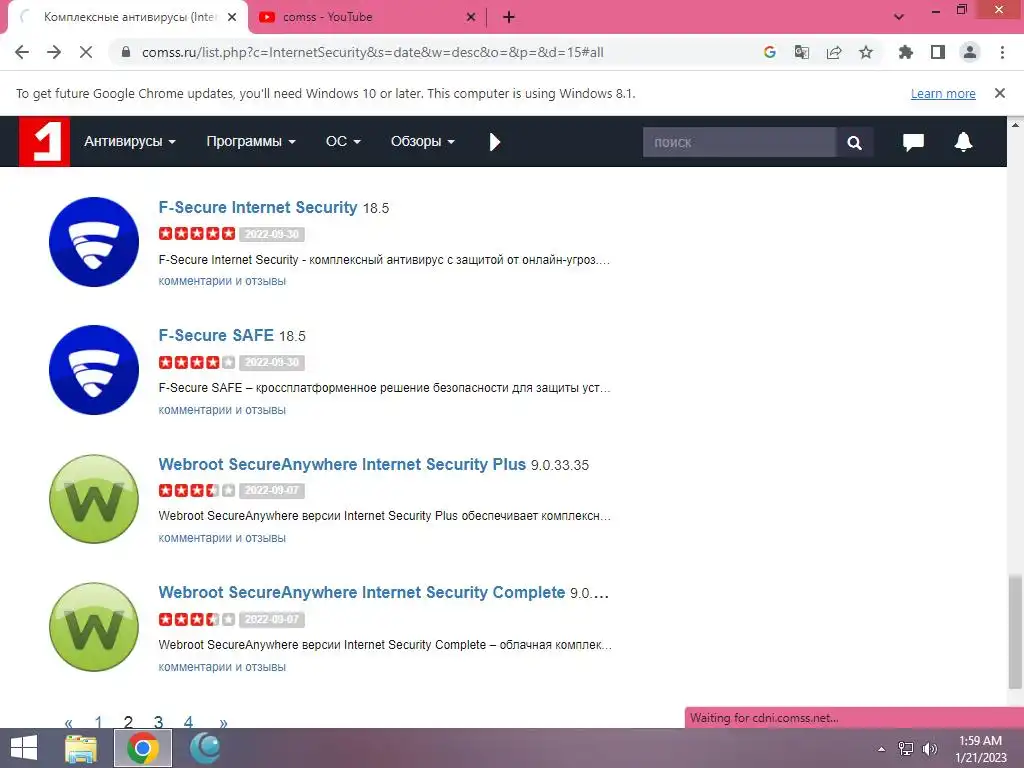
Task: Open F-Secure SAFE title link
Action: pyautogui.click(x=216, y=336)
